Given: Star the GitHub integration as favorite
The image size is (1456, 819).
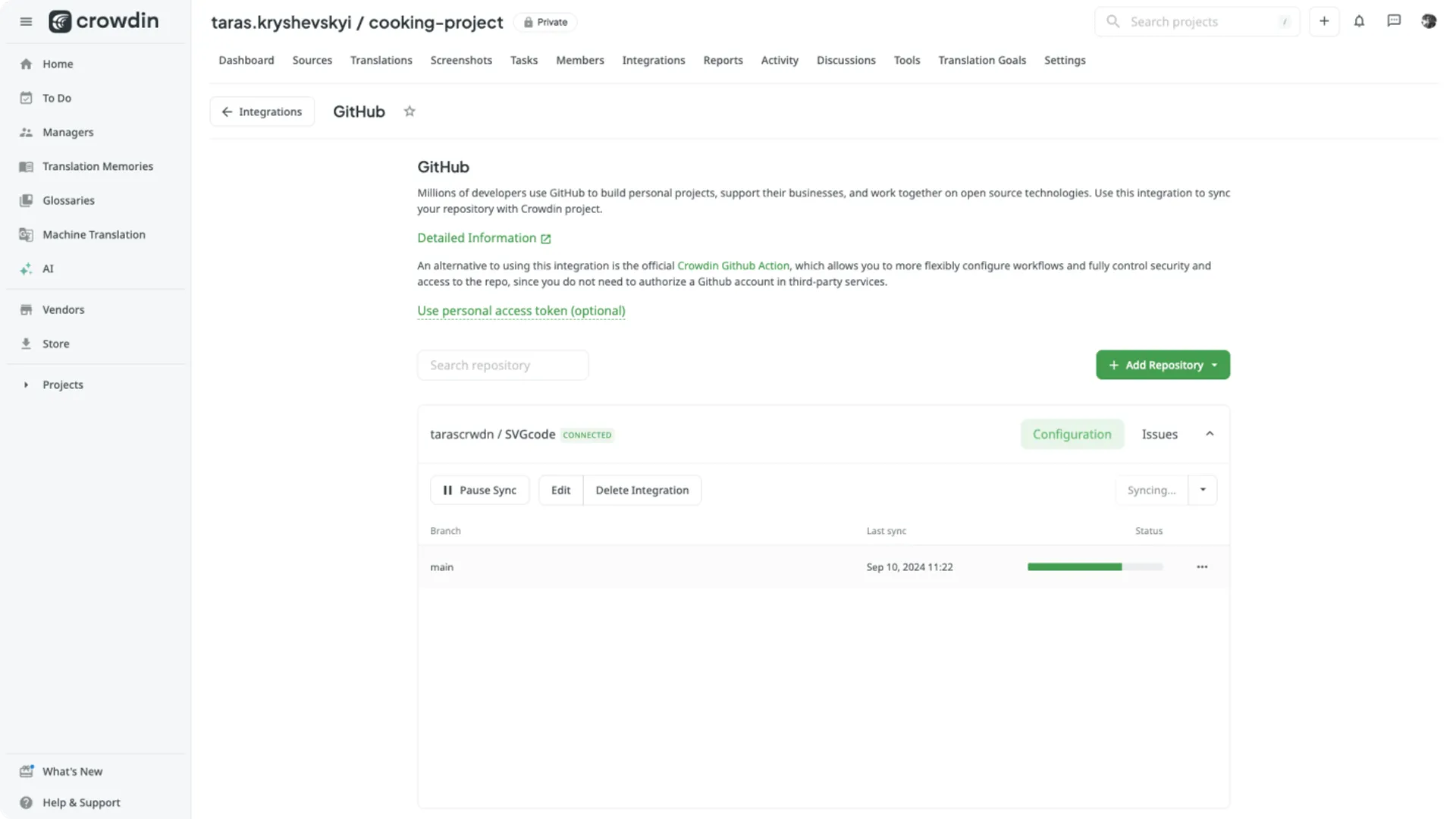Looking at the screenshot, I should (x=409, y=111).
